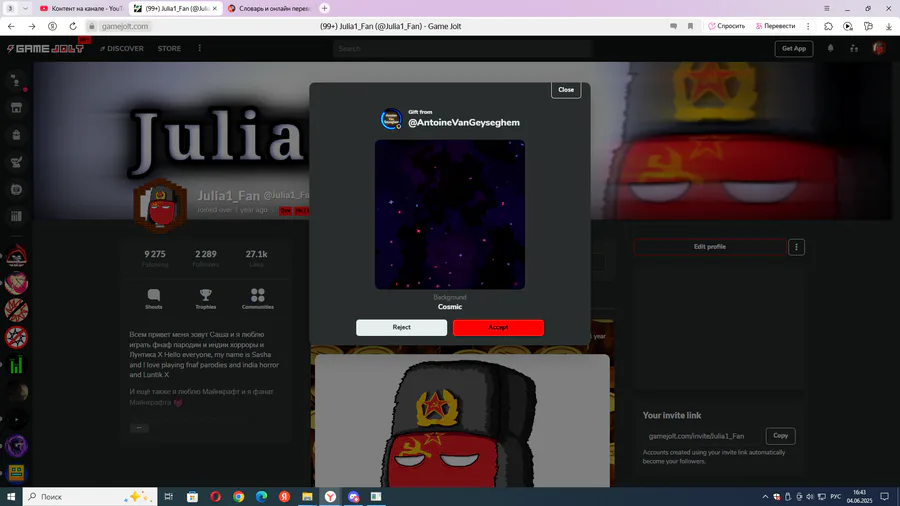
Task: View the 27.1k Likes count
Action: [x=256, y=258]
